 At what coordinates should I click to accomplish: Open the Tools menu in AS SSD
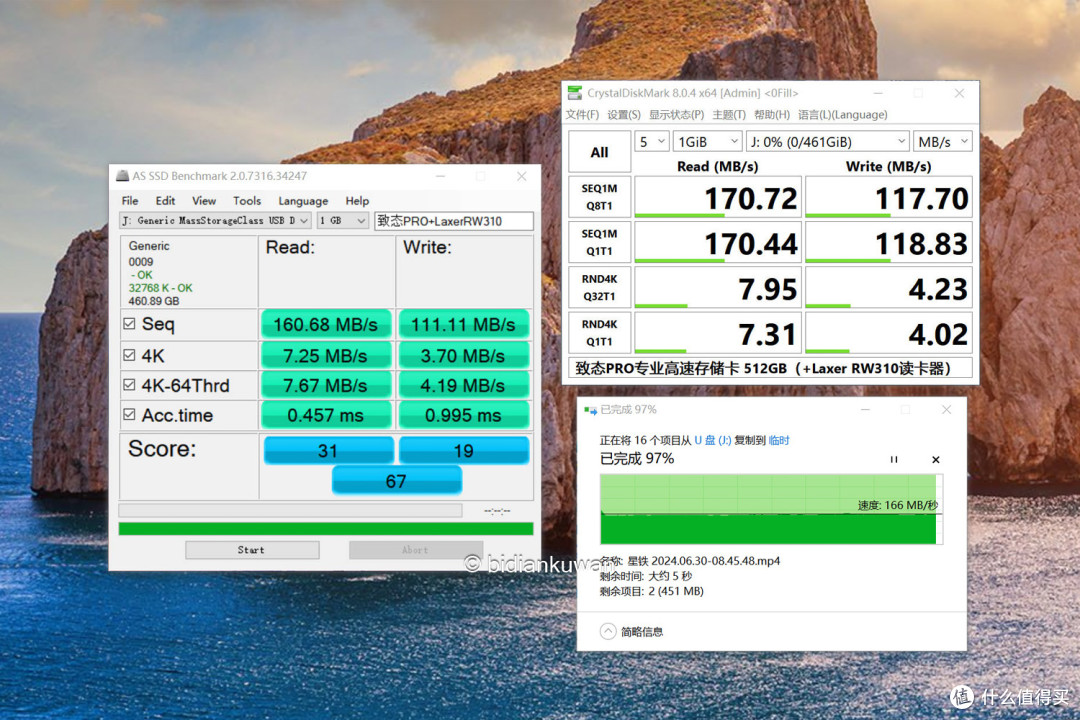(x=247, y=200)
